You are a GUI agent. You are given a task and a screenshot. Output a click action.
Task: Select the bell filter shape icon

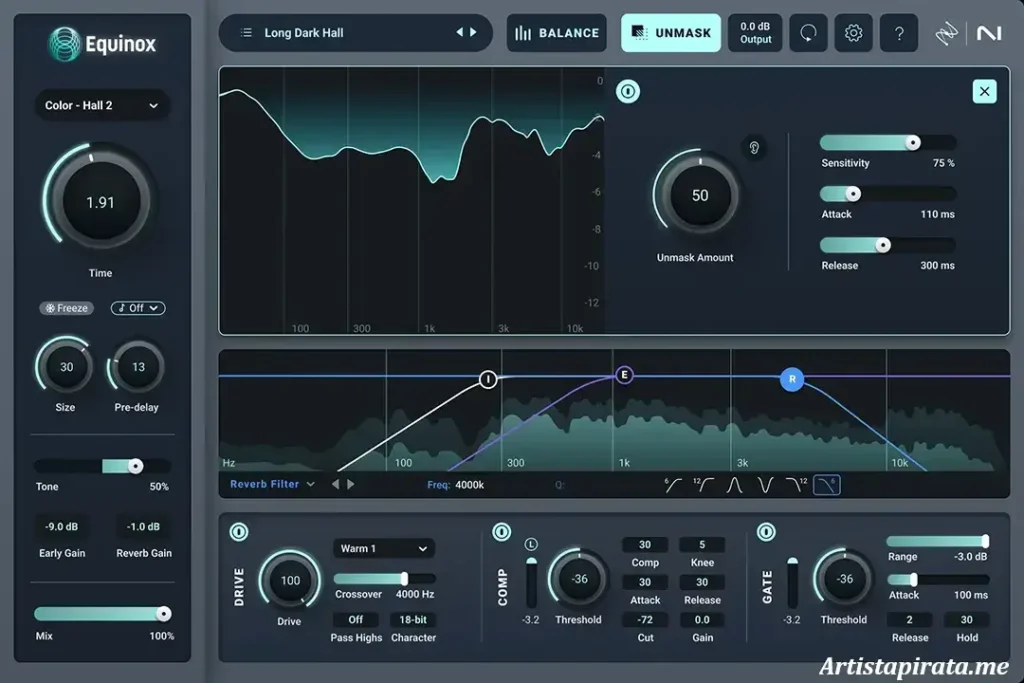click(735, 485)
